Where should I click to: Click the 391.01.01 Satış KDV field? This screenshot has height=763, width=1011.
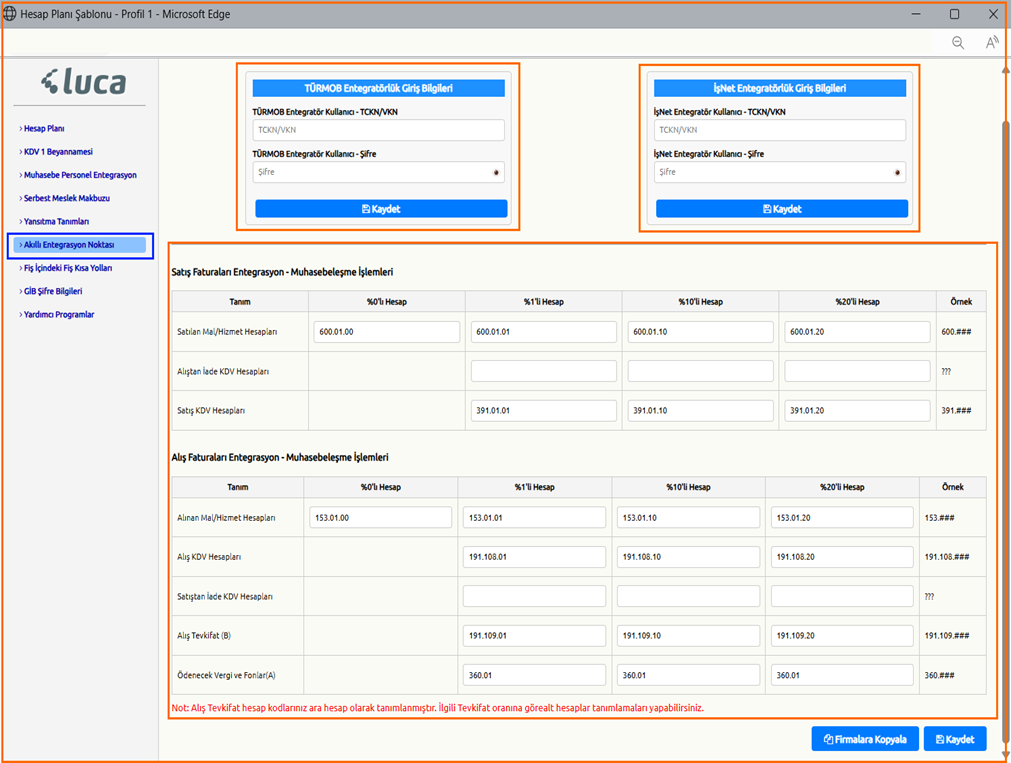[x=544, y=410]
